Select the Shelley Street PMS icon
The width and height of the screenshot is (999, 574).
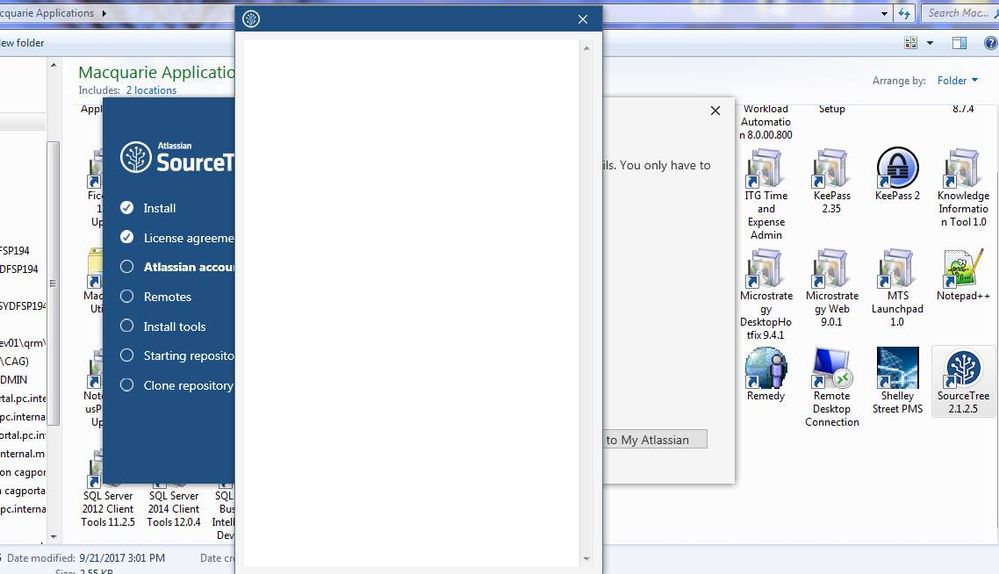898,368
